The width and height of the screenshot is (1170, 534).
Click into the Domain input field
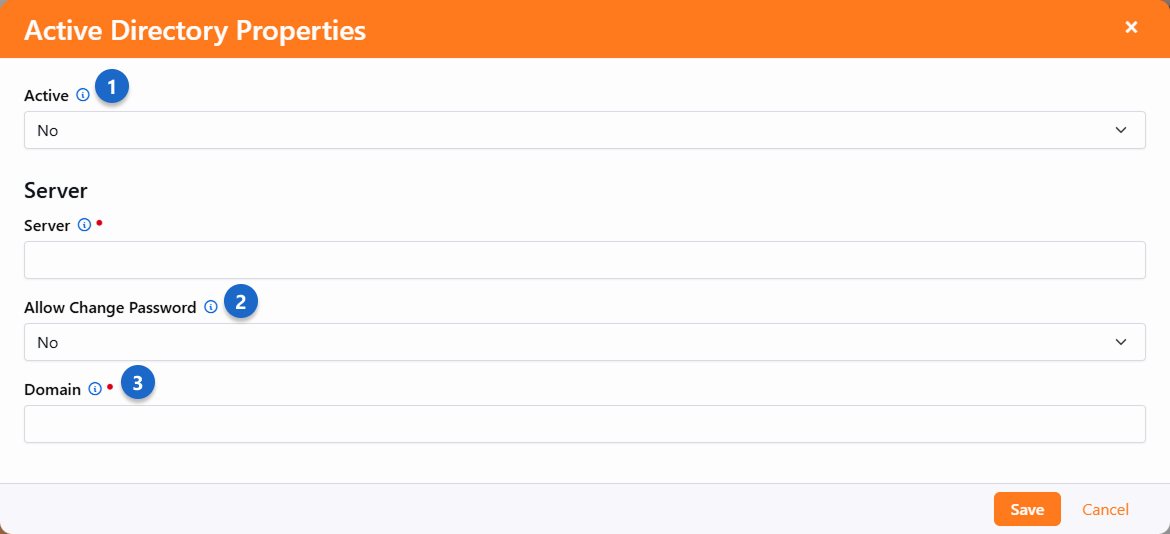[584, 424]
